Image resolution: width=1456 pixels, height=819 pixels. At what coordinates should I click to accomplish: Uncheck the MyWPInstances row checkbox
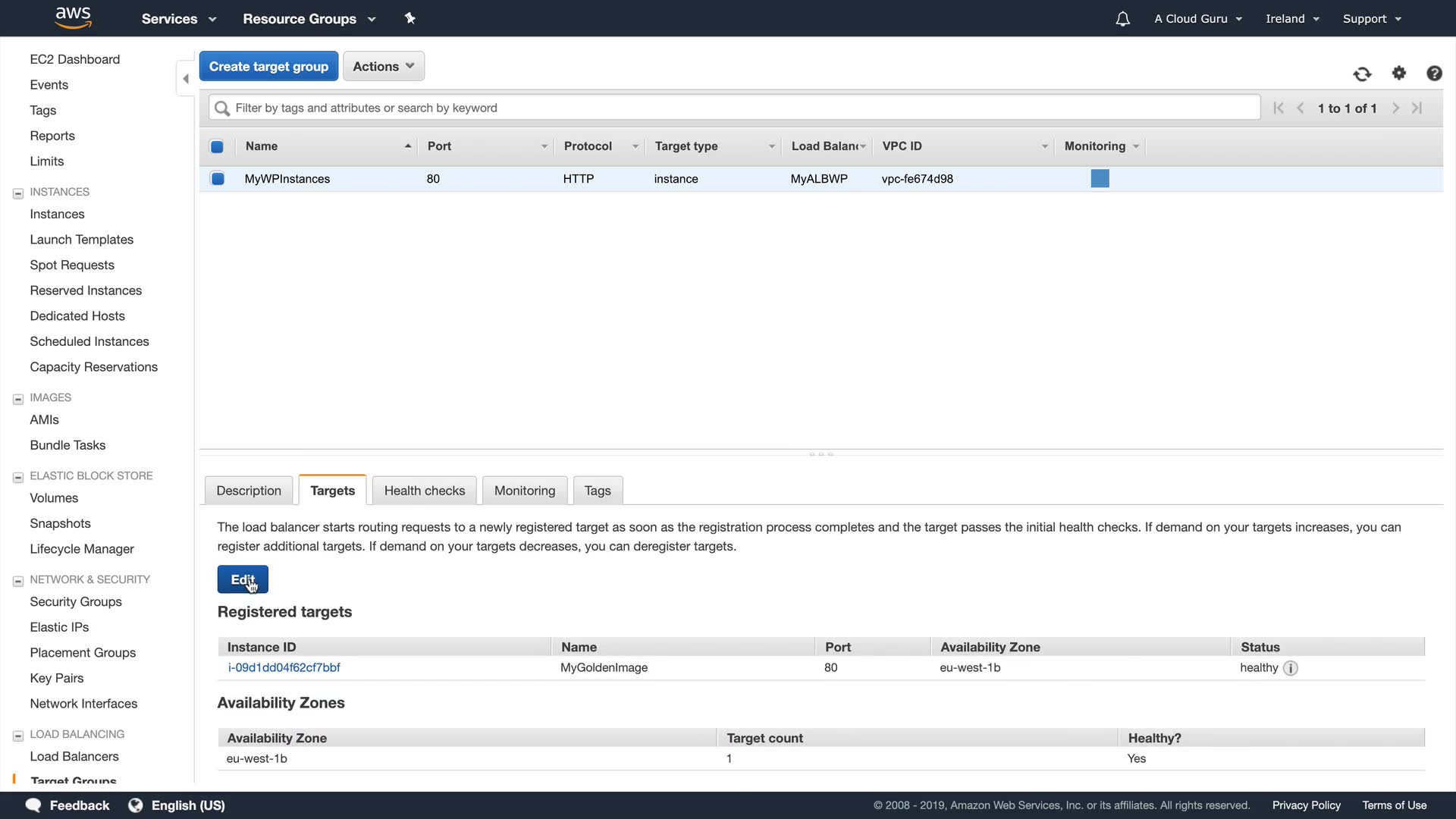click(218, 179)
